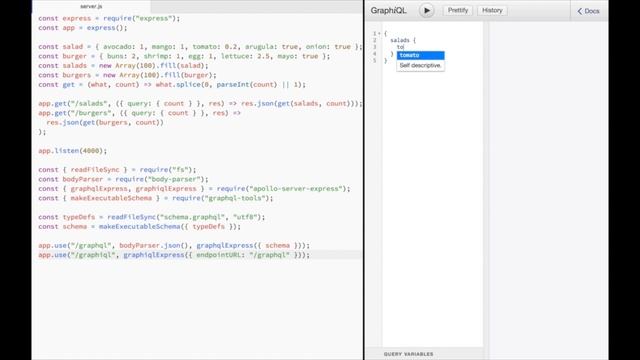Click the 'const burgers = new Array' line
This screenshot has height=360, width=640.
127,75
